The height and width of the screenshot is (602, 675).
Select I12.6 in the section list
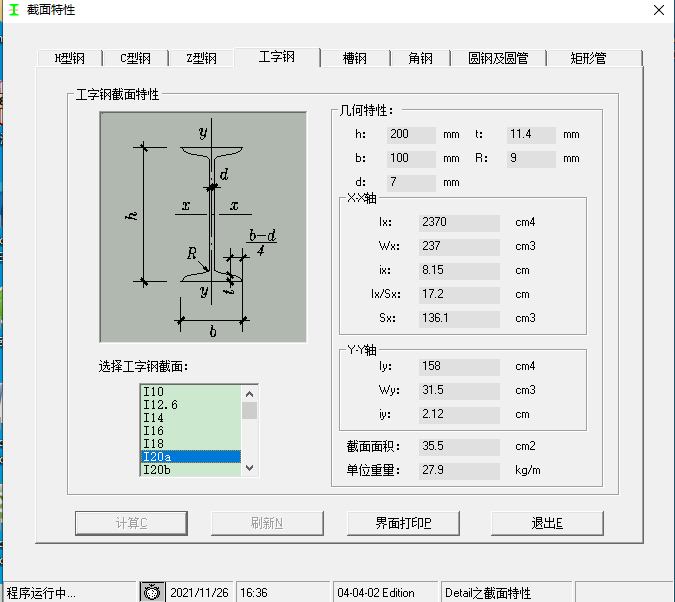pos(191,404)
